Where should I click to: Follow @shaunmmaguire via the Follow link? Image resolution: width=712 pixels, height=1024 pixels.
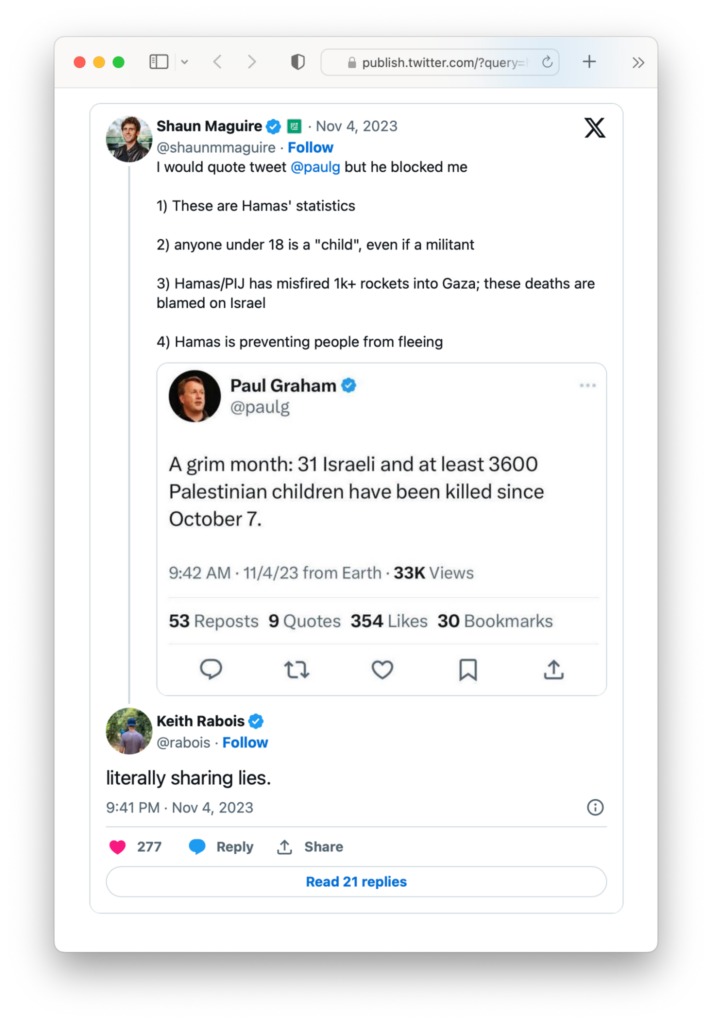pyautogui.click(x=310, y=147)
